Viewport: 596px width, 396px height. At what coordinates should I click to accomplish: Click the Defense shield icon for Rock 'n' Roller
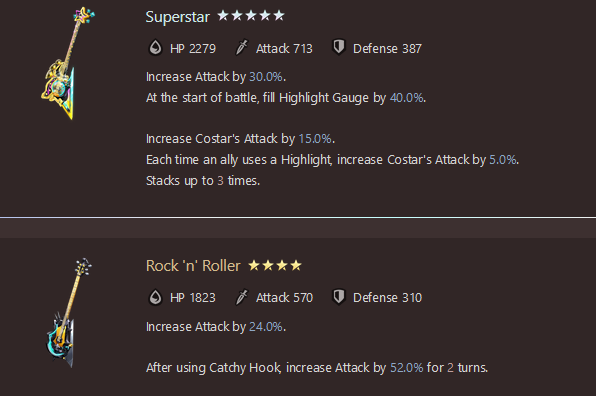click(339, 296)
